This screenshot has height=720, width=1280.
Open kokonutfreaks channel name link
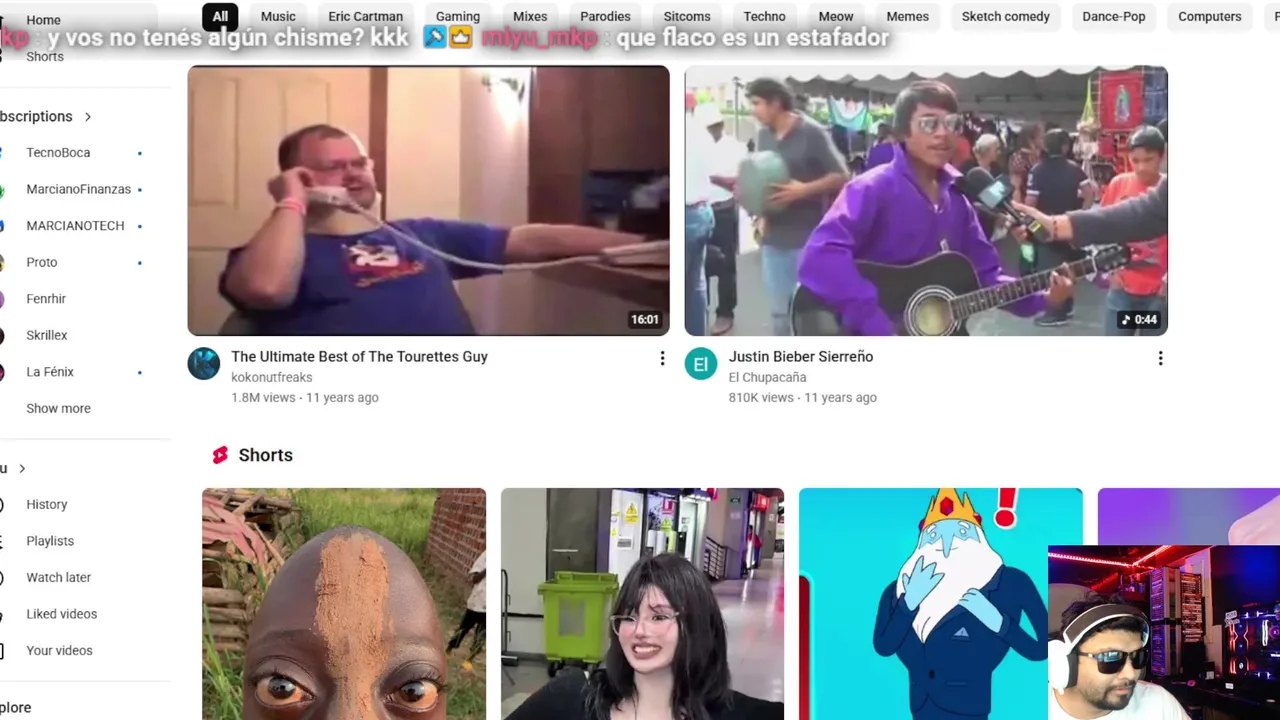point(272,377)
